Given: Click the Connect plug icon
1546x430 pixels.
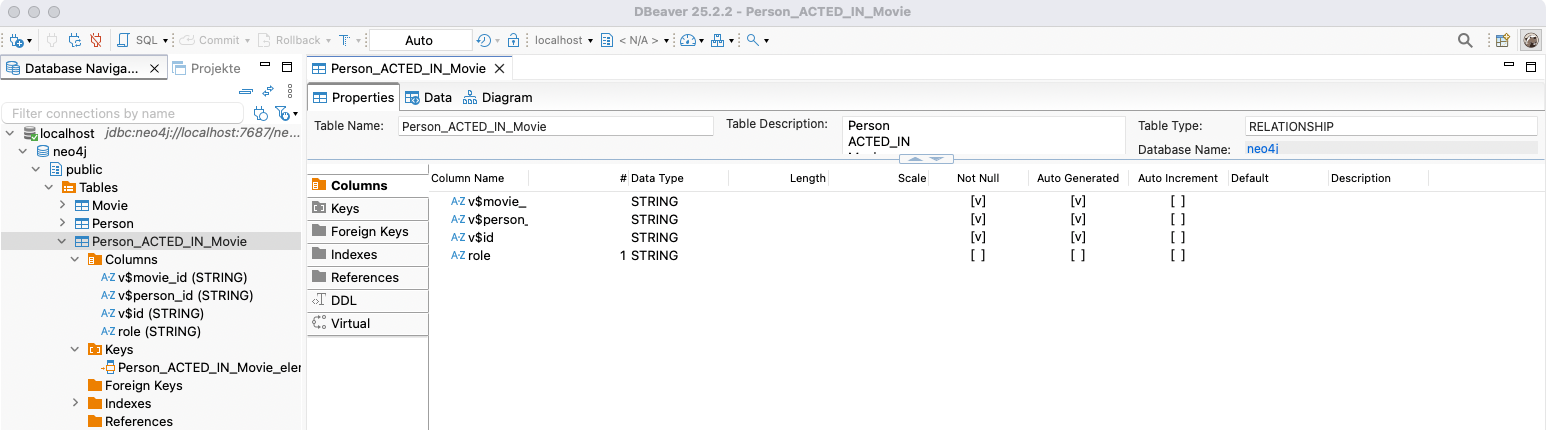Looking at the screenshot, I should [52, 41].
